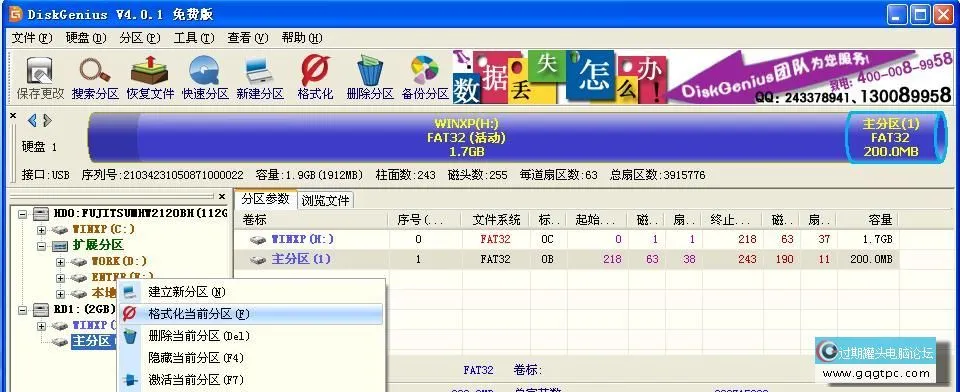This screenshot has width=960, height=392.
Task: Click the 文件系统 column header
Action: [x=496, y=219]
